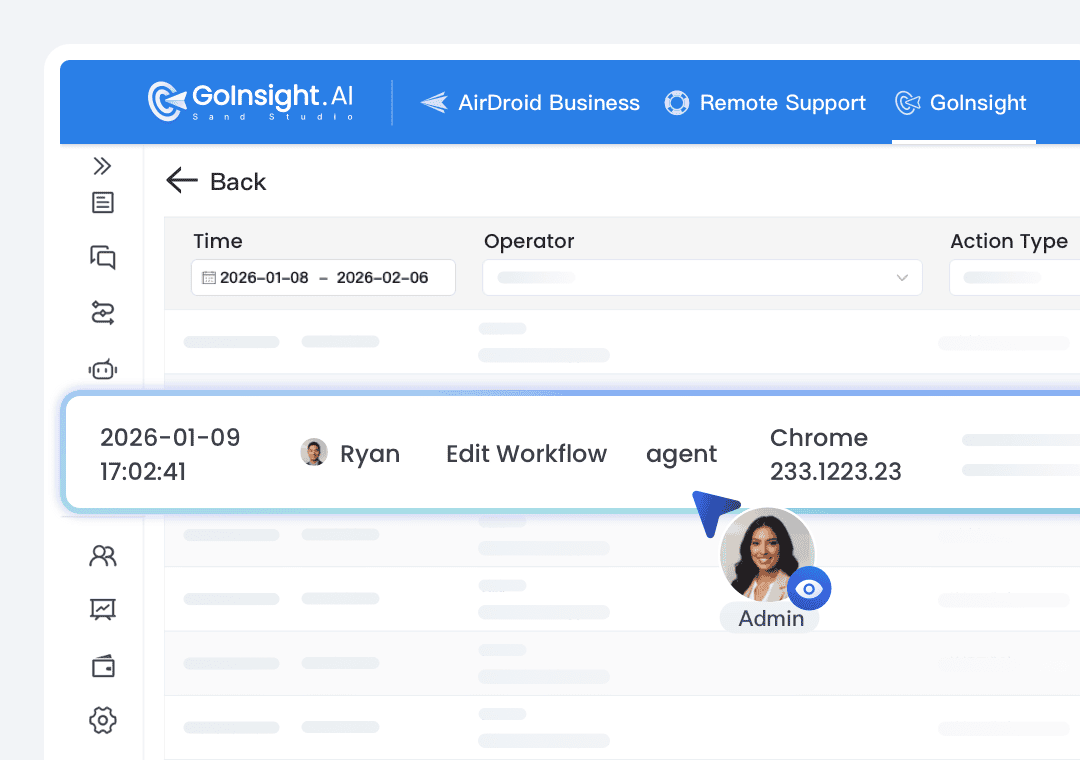The width and height of the screenshot is (1080, 760).
Task: Click the Time date range field
Action: point(324,278)
